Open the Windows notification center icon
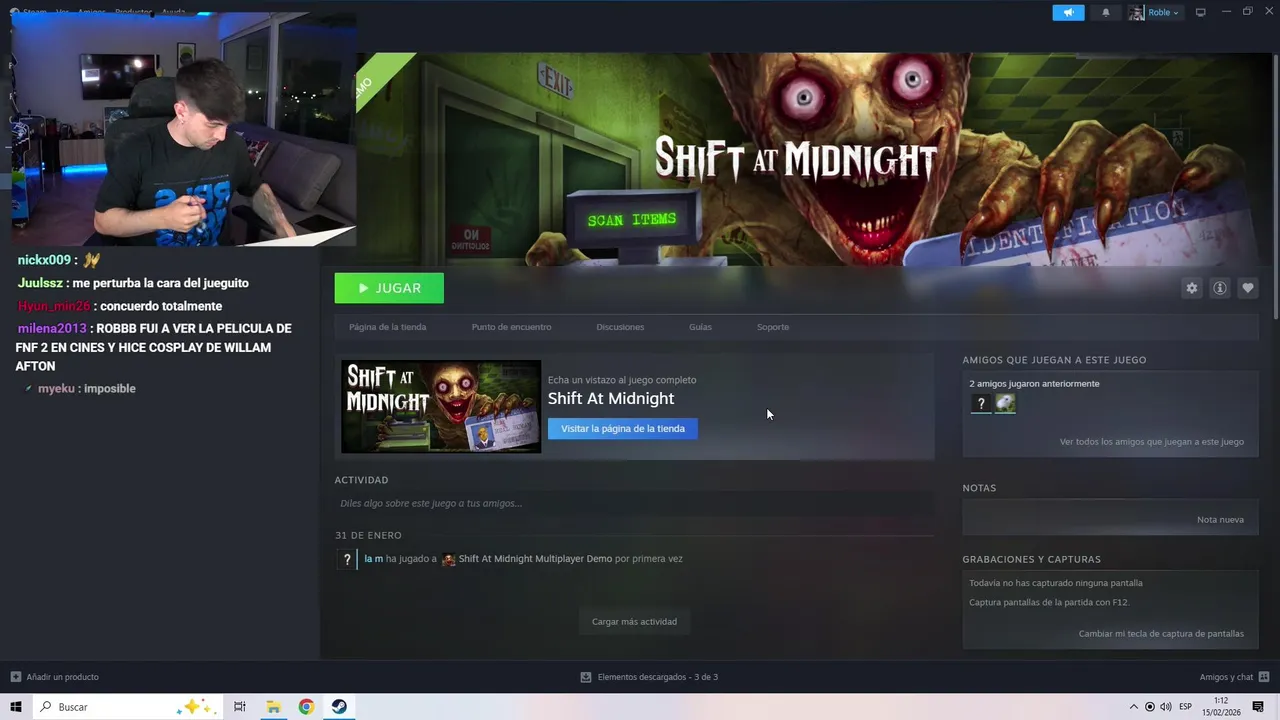Viewport: 1280px width, 720px height. [x=1259, y=707]
